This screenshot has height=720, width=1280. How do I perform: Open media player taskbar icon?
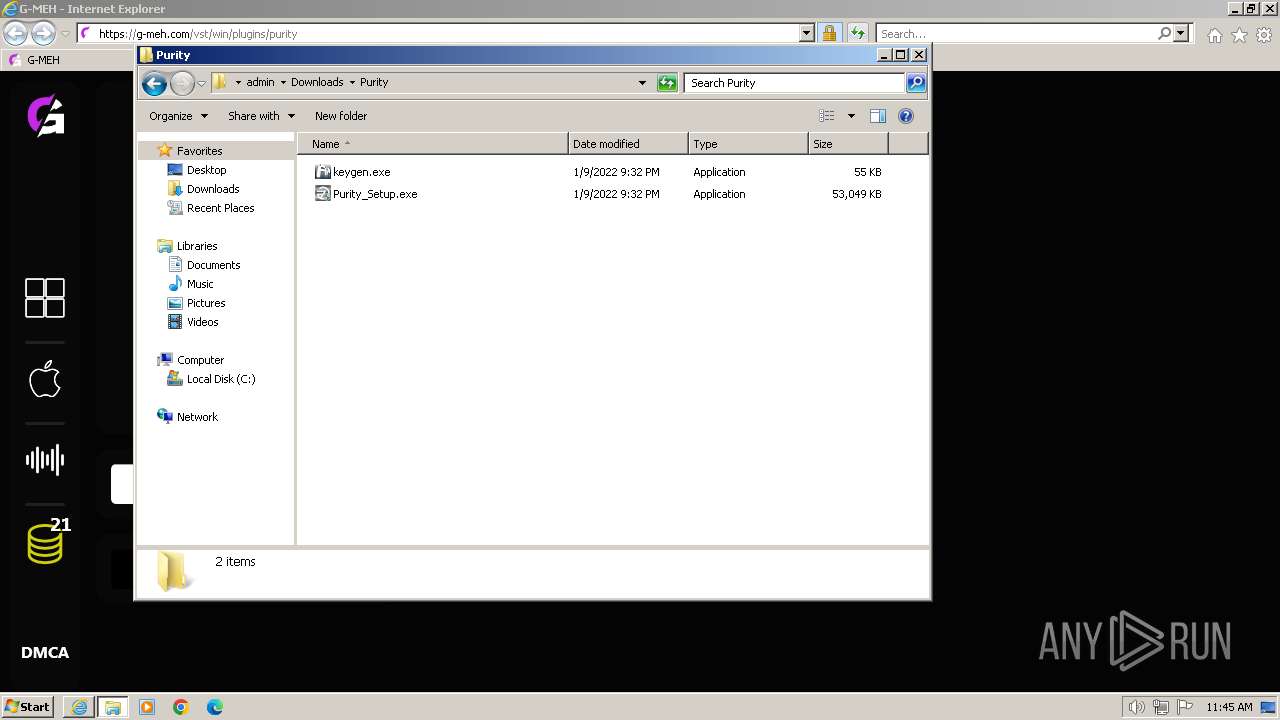click(x=147, y=707)
